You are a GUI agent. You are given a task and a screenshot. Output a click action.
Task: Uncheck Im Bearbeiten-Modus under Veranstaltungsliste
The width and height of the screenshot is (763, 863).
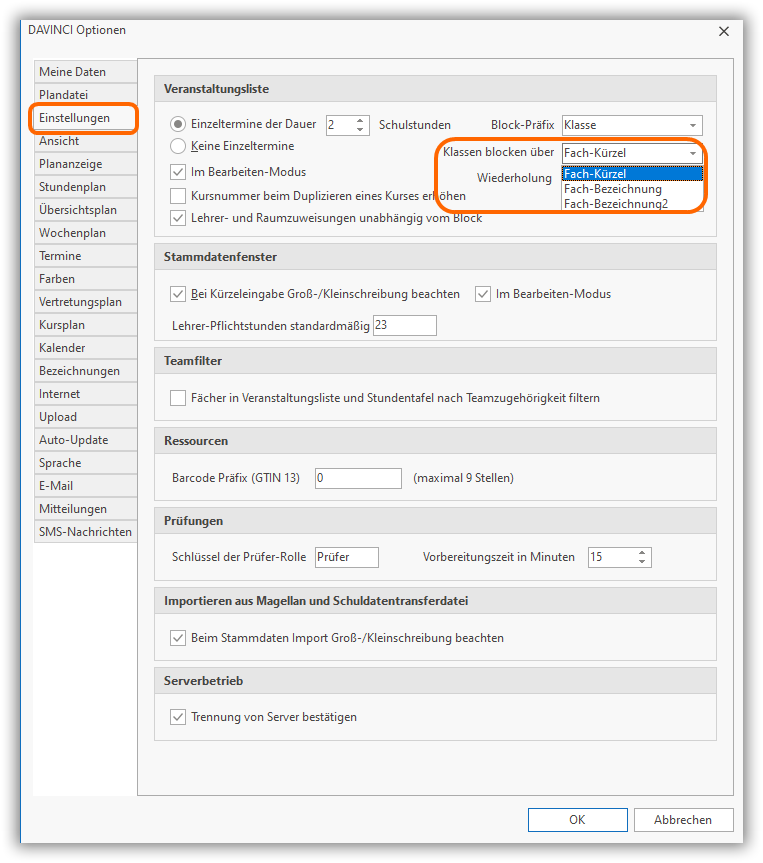coord(178,172)
